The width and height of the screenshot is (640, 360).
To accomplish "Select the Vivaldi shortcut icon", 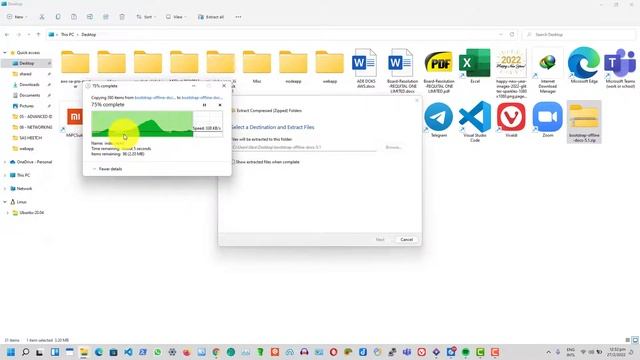I will pyautogui.click(x=511, y=120).
